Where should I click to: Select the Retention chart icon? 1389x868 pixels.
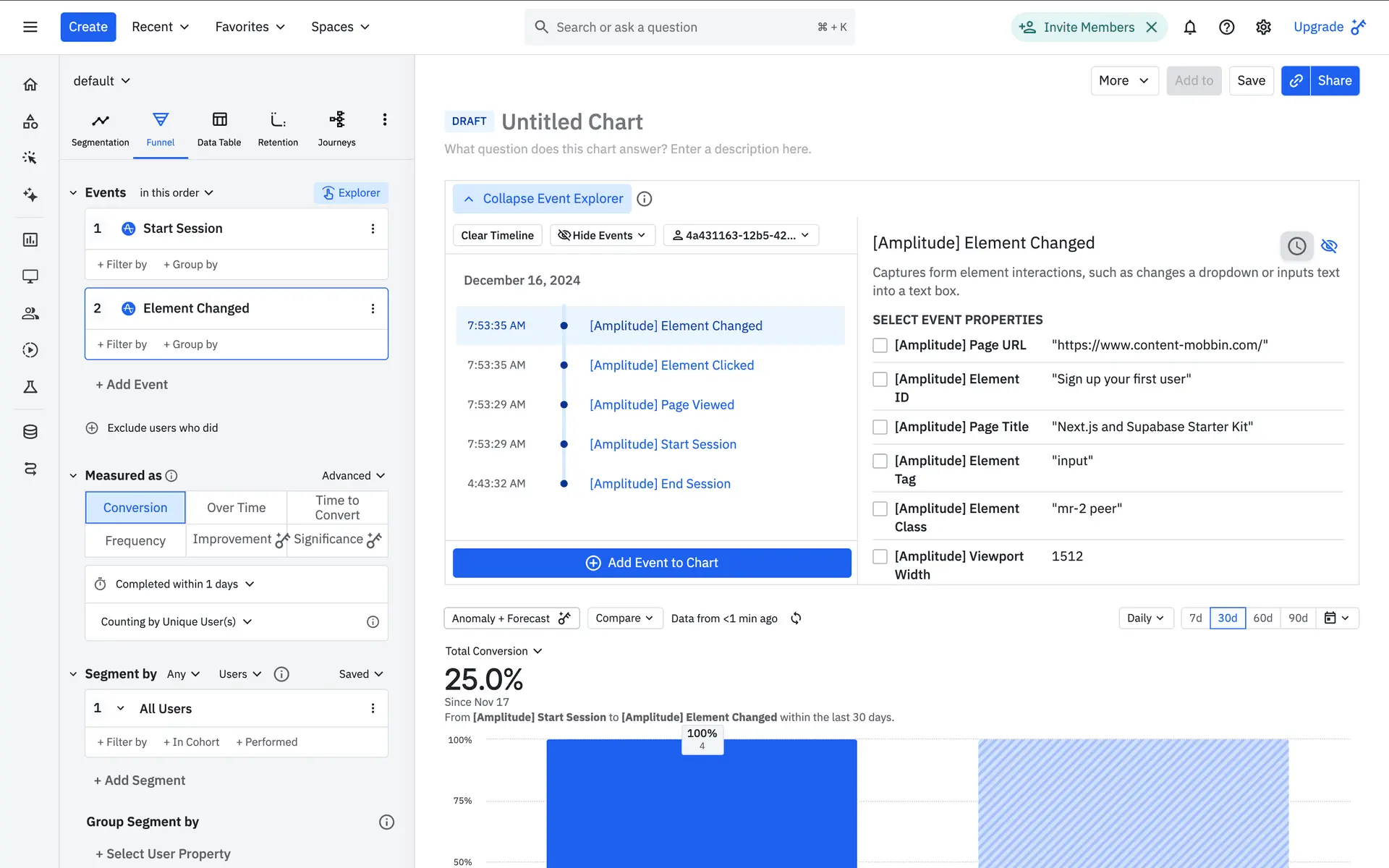click(278, 120)
